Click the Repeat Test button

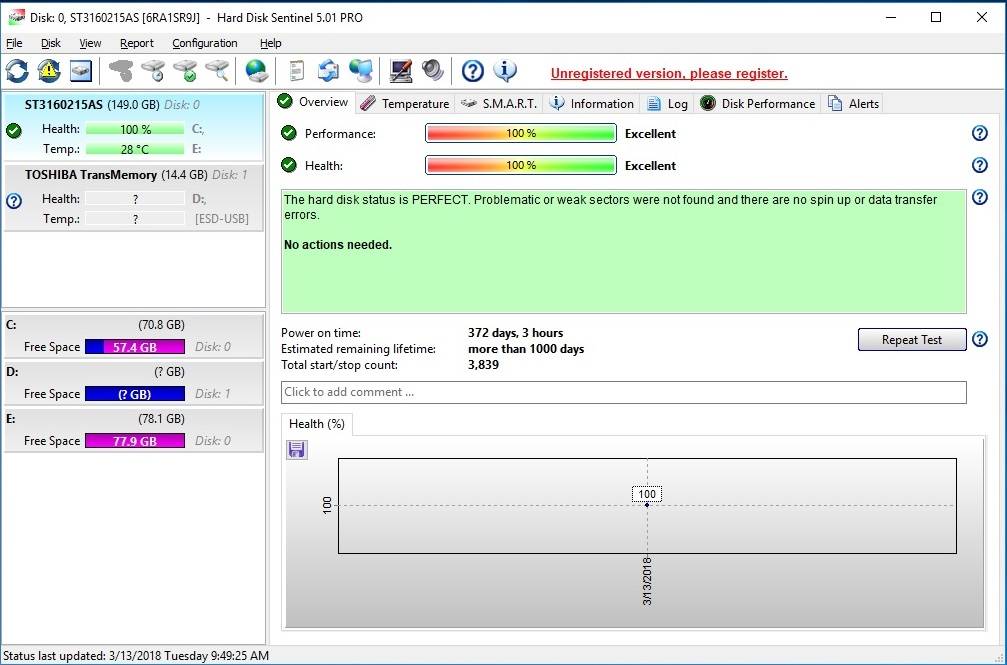(912, 339)
